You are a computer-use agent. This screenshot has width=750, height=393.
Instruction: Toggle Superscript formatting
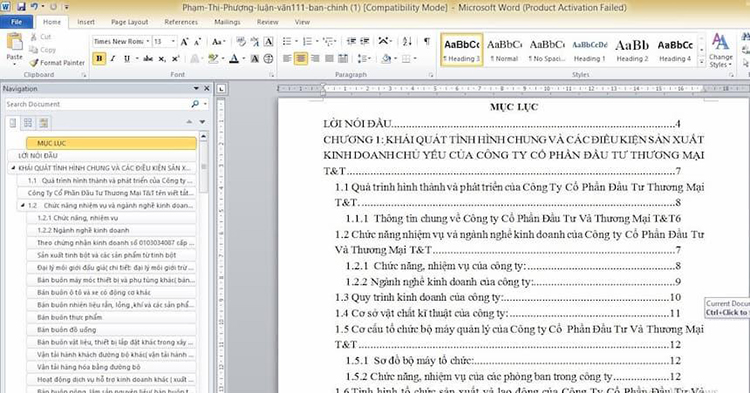(x=176, y=59)
